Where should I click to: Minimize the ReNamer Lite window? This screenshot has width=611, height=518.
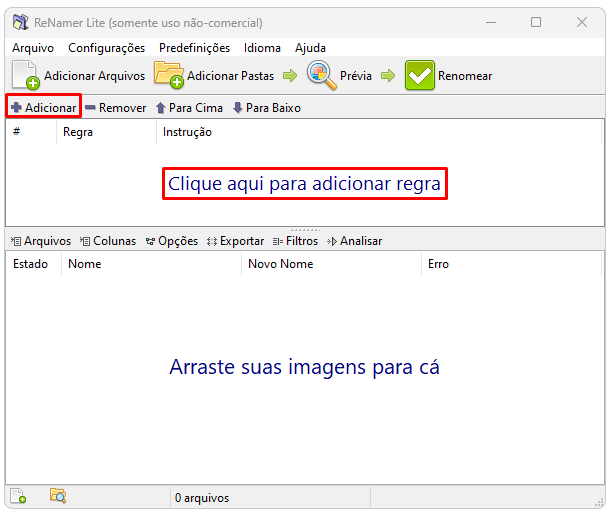(x=491, y=22)
